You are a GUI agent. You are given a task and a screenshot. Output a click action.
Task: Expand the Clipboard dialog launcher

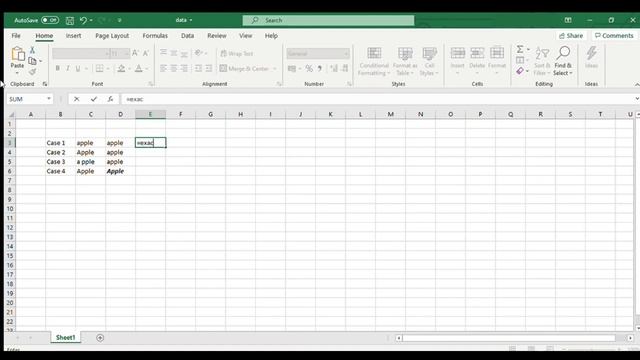pyautogui.click(x=44, y=84)
